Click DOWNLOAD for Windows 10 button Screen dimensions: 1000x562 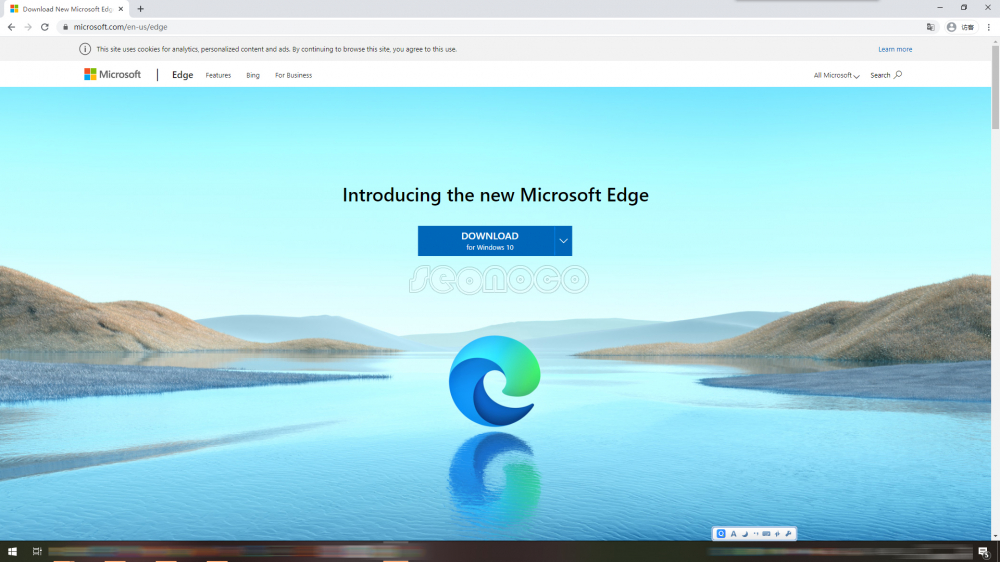tap(486, 241)
